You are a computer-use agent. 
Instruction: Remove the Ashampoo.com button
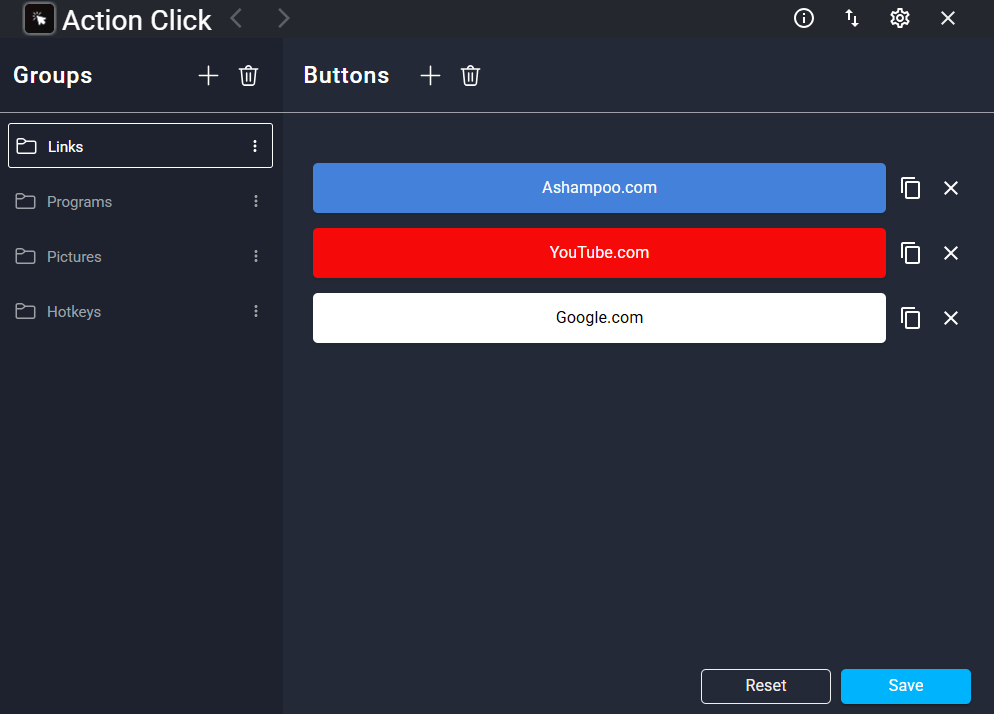[x=950, y=188]
